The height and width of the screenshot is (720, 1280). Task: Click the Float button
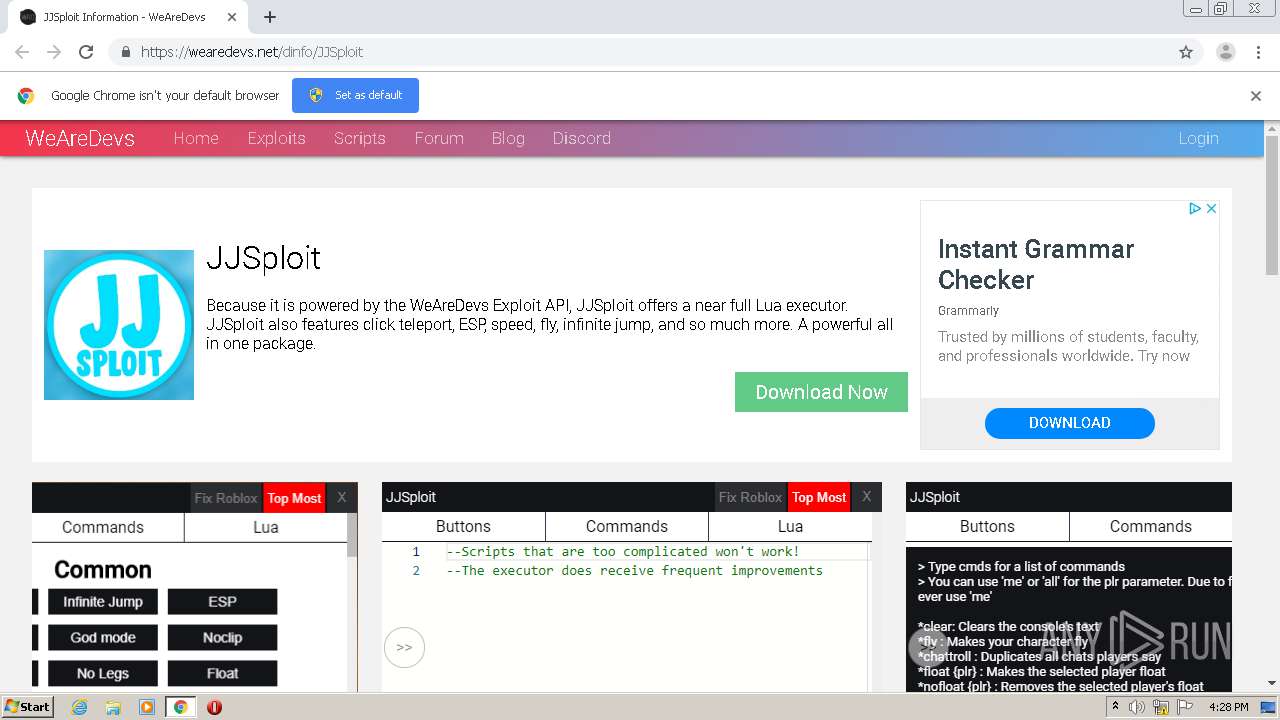pyautogui.click(x=222, y=674)
